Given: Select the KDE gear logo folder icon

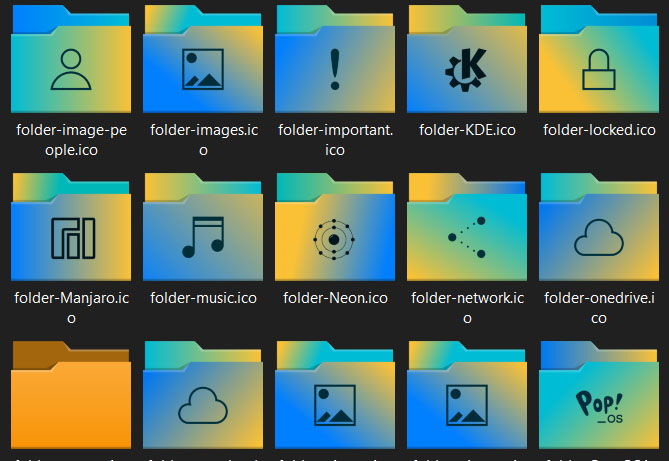Looking at the screenshot, I should click(466, 62).
